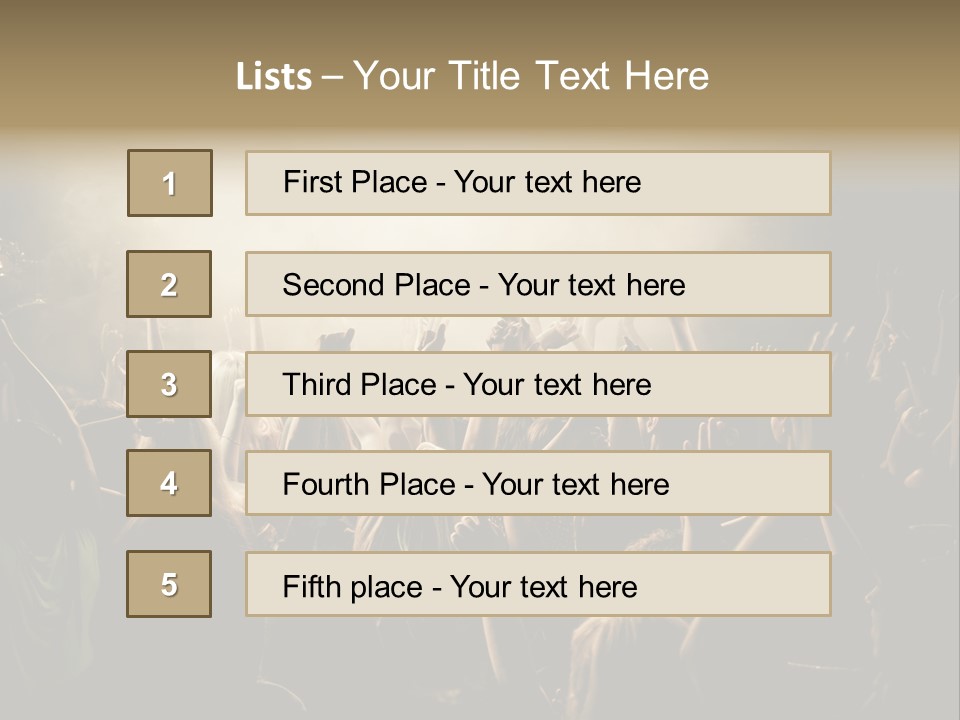Select 'Your Title Text Here' in the title
This screenshot has width=960, height=720.
click(531, 76)
